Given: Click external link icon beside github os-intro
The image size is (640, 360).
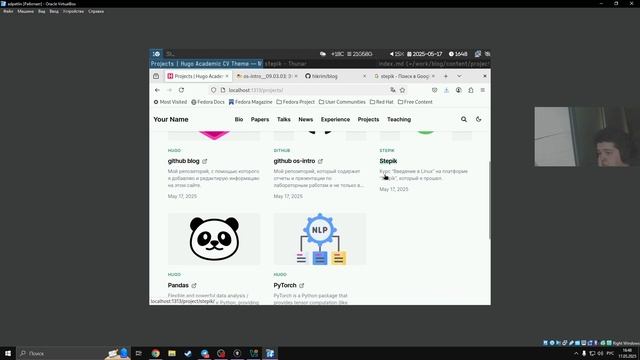Looking at the screenshot, I should [320, 161].
